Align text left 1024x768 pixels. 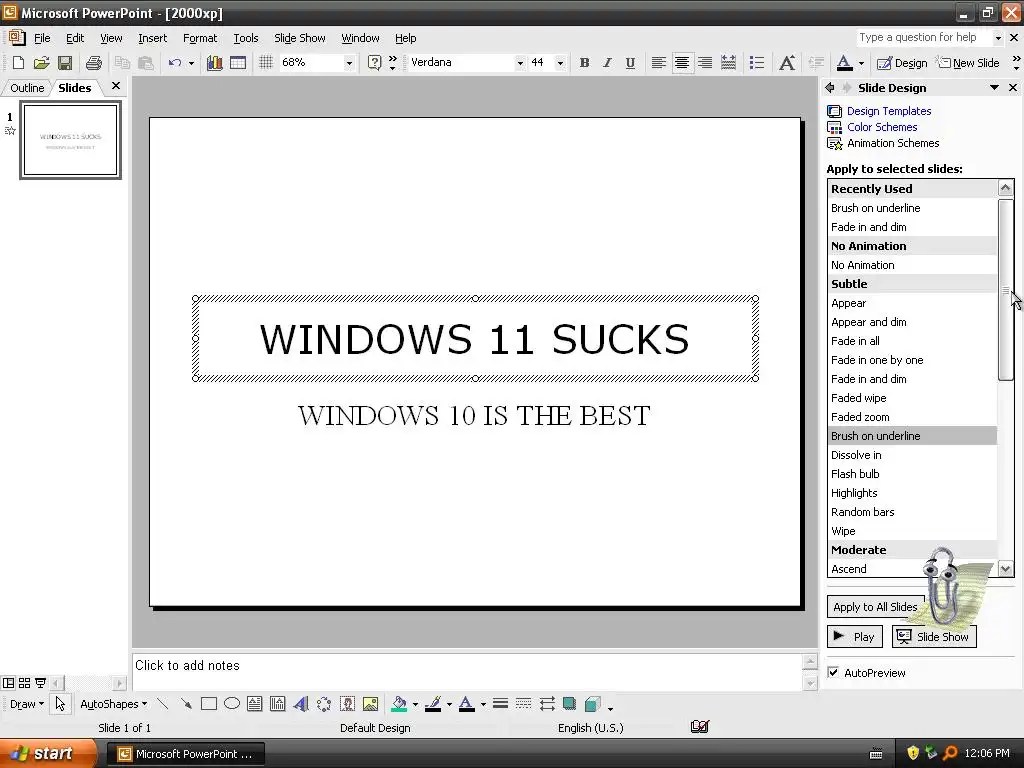click(x=659, y=63)
